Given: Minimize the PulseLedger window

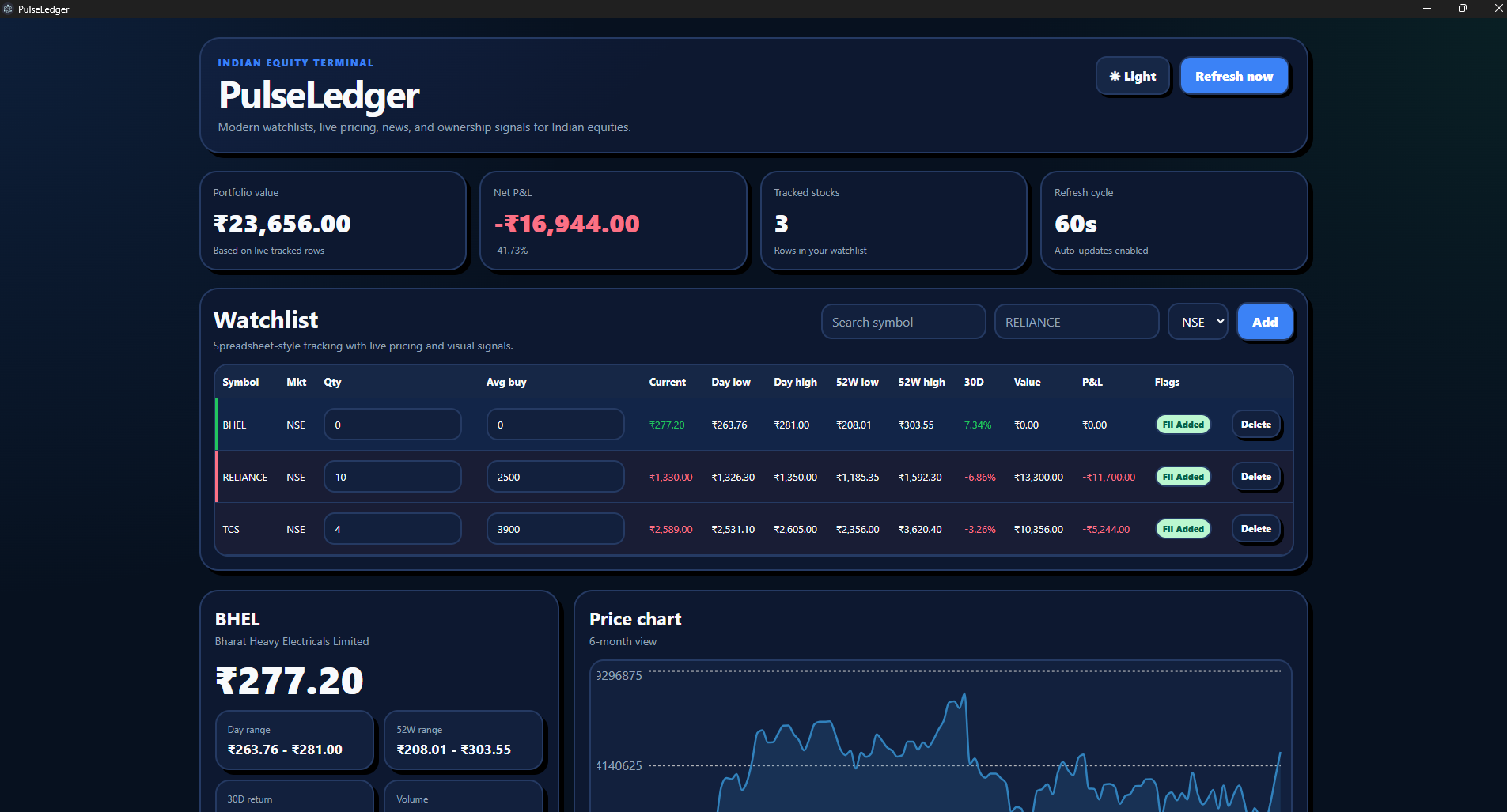Looking at the screenshot, I should click(1427, 9).
